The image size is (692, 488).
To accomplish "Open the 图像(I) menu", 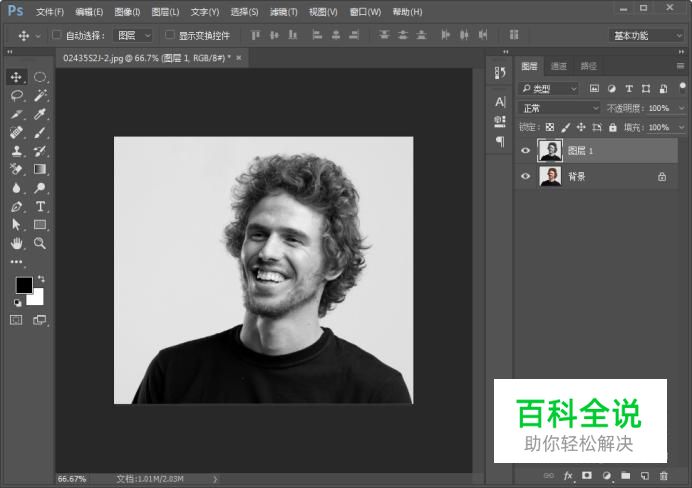I will click(x=127, y=12).
